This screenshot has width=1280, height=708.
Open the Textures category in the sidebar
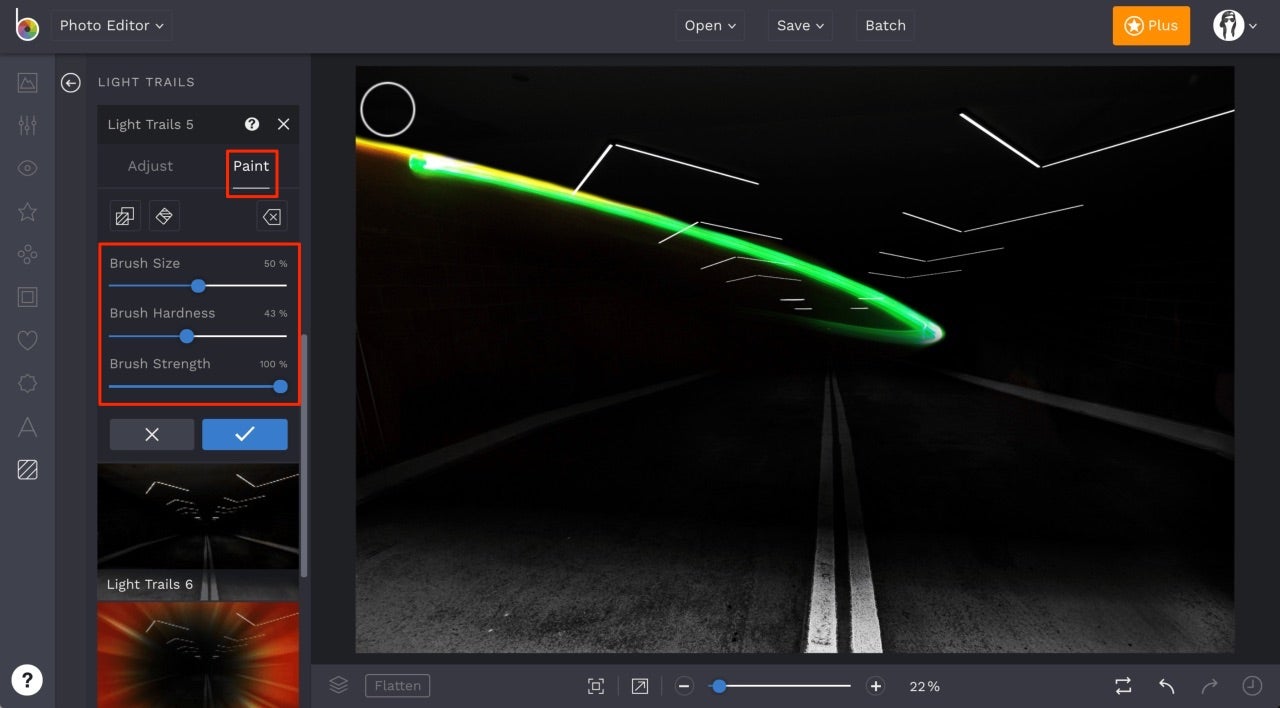pos(27,469)
